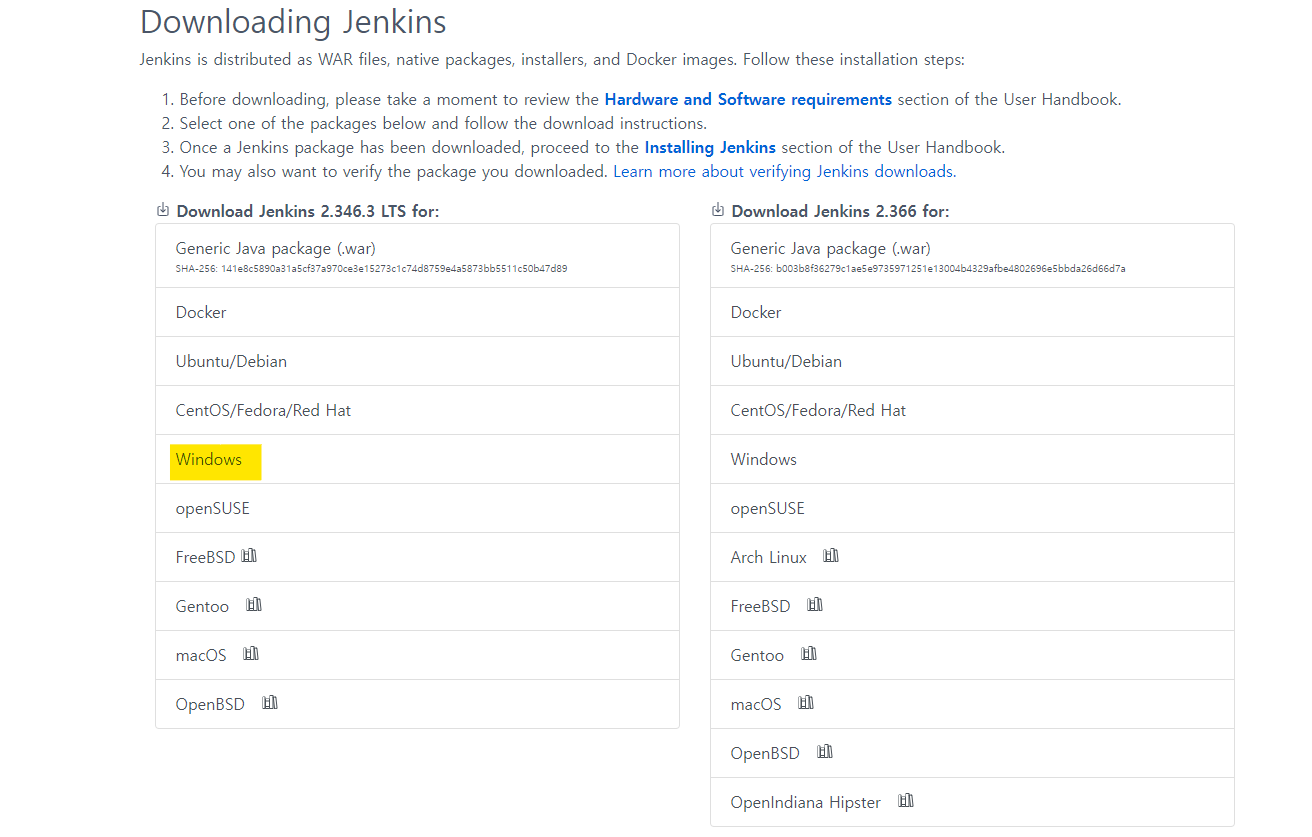Click the Gentoo documentation icon in LTS list
Image resolution: width=1312 pixels, height=837 pixels.
coord(254,605)
